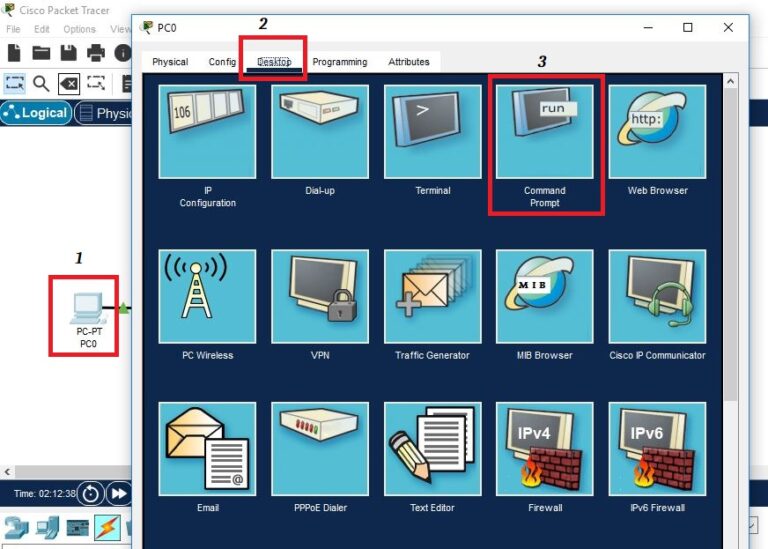768x549 pixels.
Task: Click the Power Cycle Devices button
Action: click(x=91, y=494)
